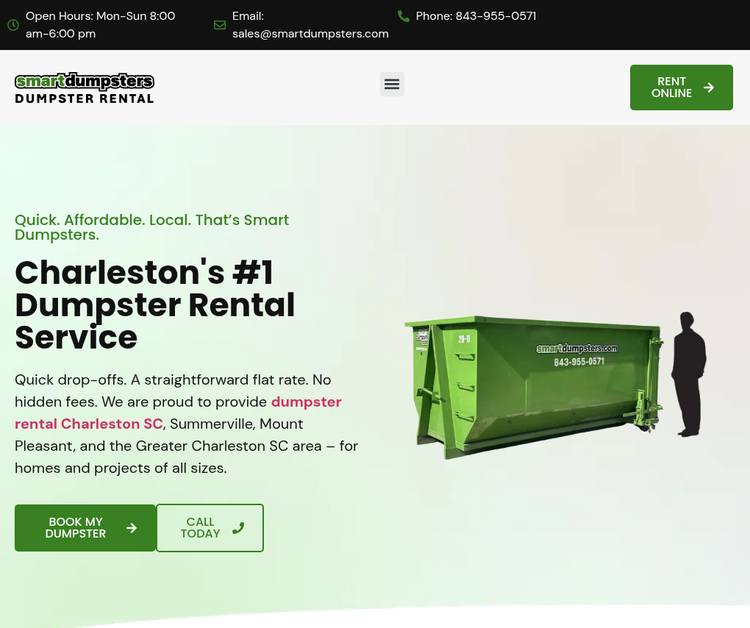Click the Quick. Affordable. Local. tagline
This screenshot has width=750, height=628.
click(x=152, y=227)
